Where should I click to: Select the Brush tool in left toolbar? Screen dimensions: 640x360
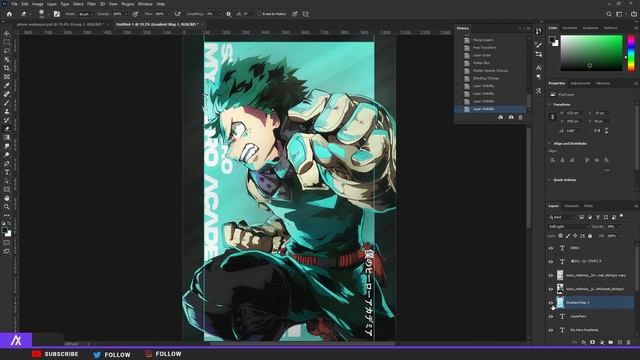click(7, 103)
